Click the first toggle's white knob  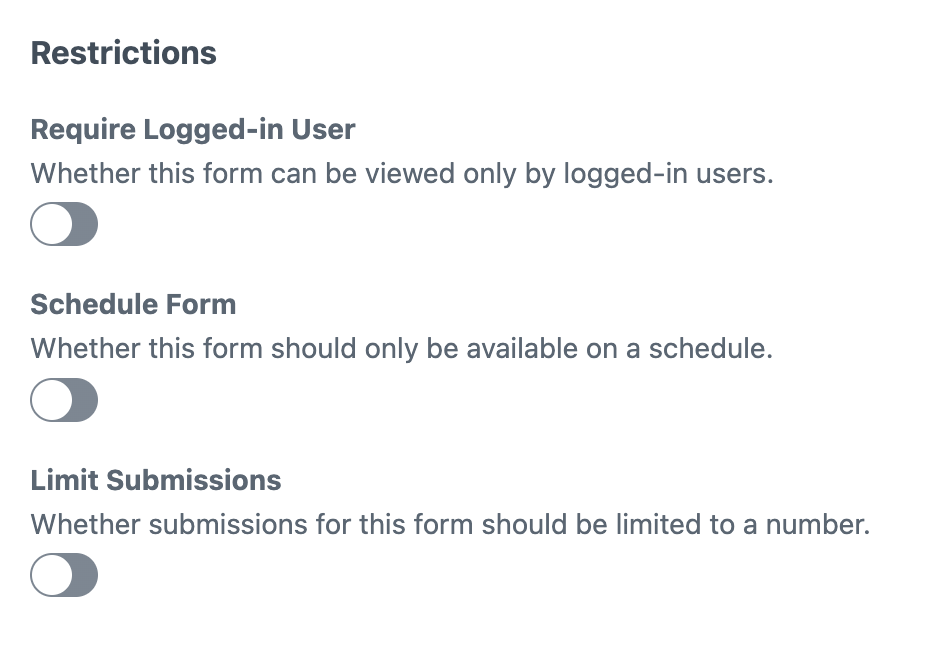point(50,224)
